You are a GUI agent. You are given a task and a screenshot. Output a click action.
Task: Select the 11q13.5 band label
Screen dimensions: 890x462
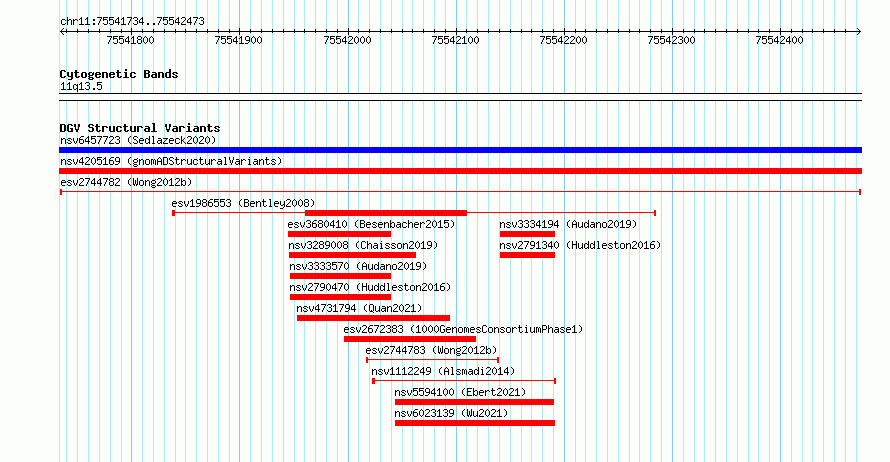pyautogui.click(x=81, y=87)
